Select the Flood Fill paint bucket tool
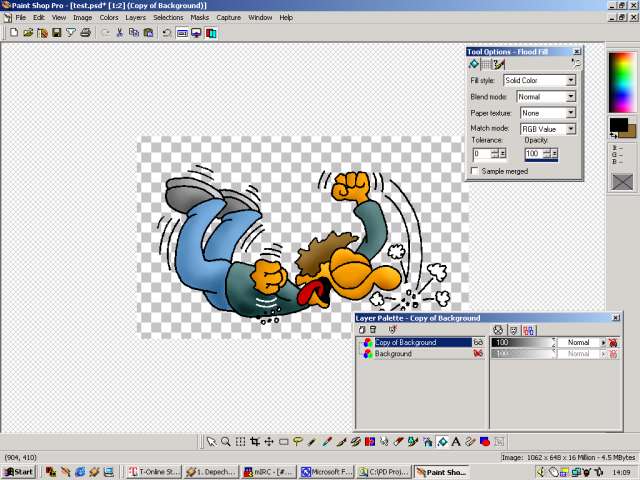The width and height of the screenshot is (640, 480). 442,442
